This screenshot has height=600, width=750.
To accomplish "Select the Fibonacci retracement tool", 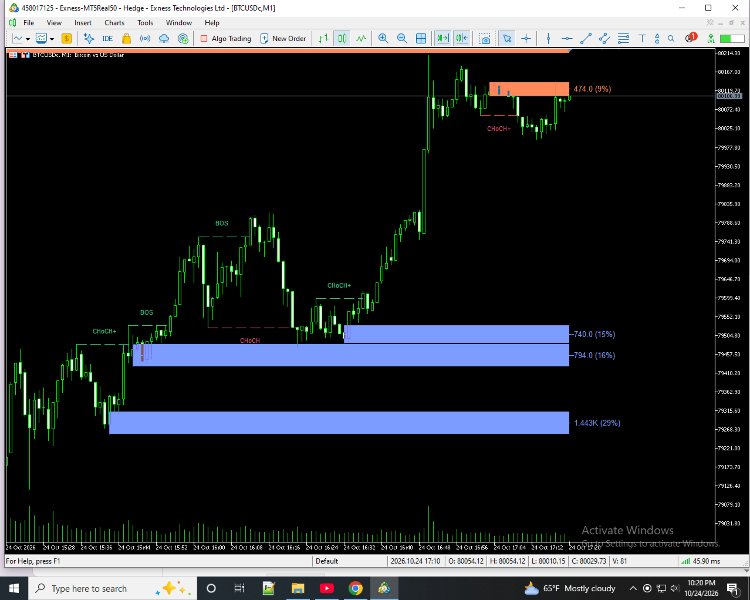I will click(623, 39).
